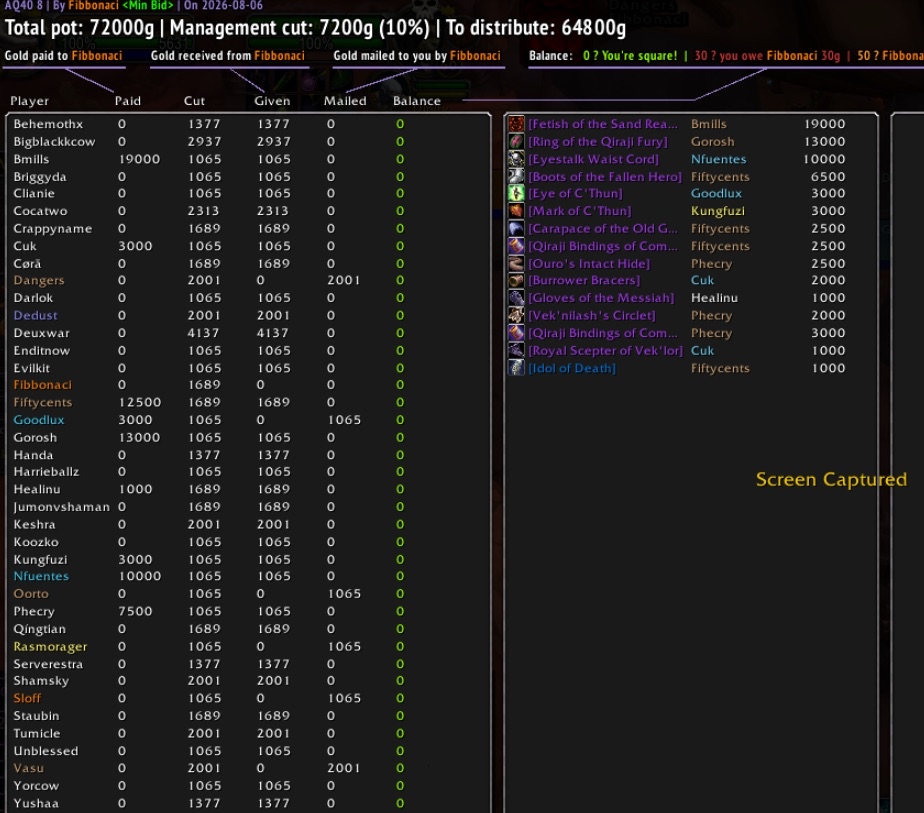
Task: Select player Vasu in the list
Action: click(28, 768)
